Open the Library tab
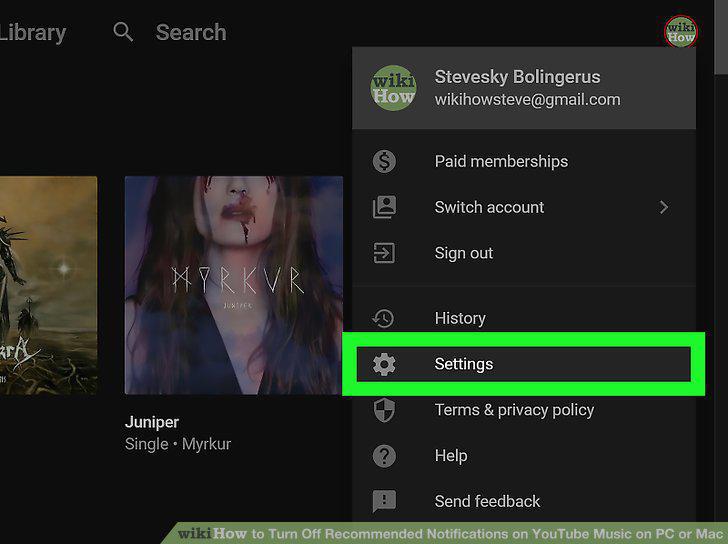 (32, 33)
